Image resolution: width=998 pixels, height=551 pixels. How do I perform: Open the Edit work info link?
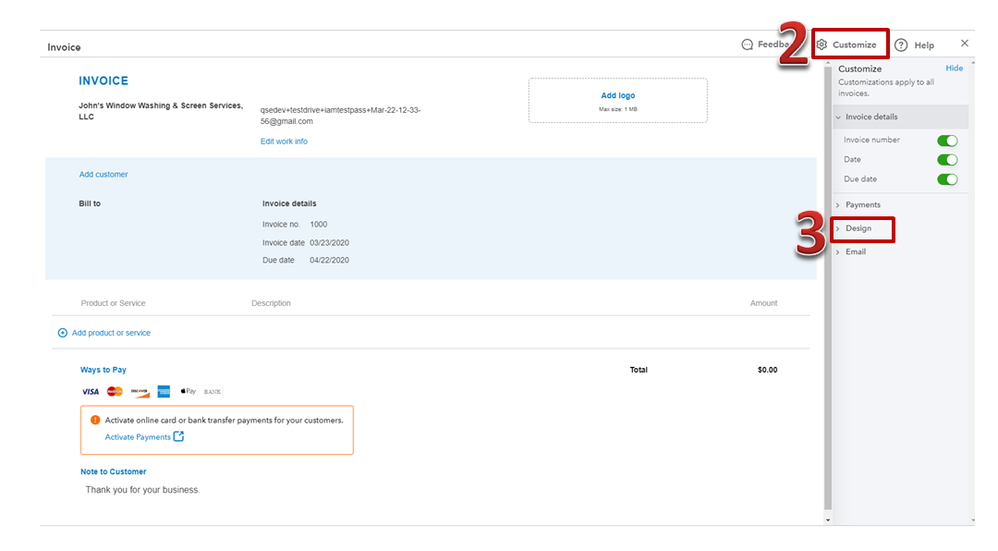(x=284, y=142)
